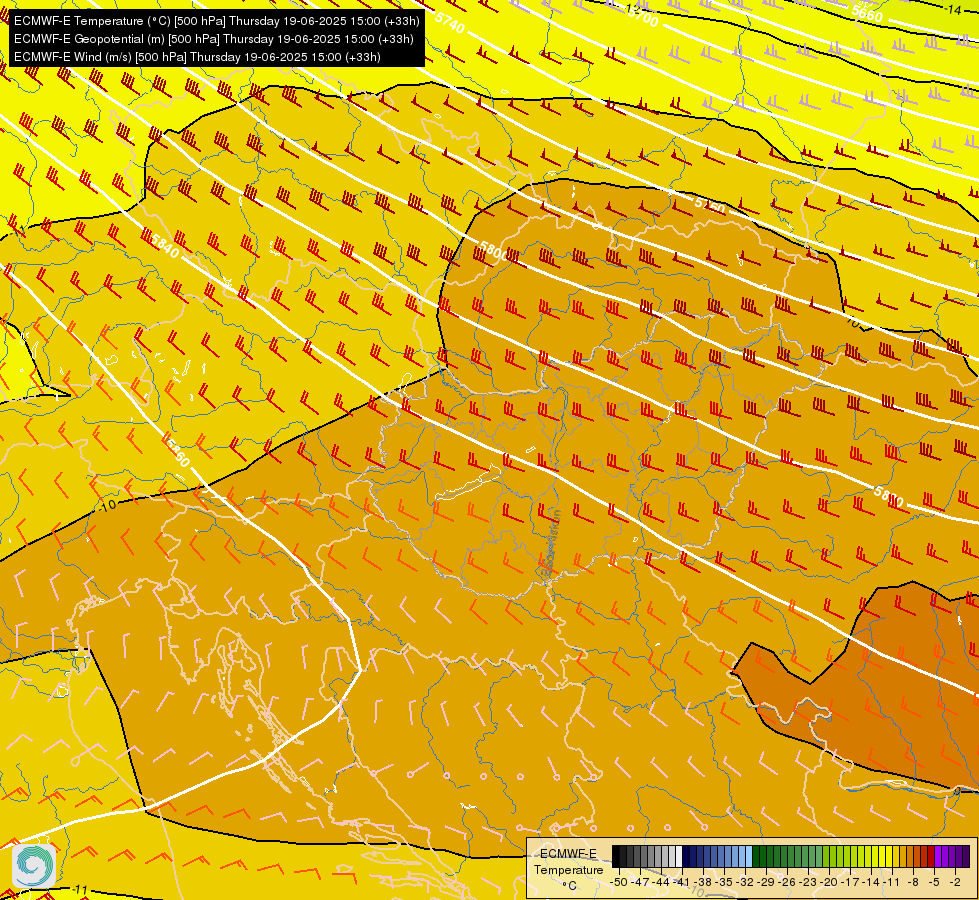Click the -32 value on the colour legend

[x=745, y=882]
